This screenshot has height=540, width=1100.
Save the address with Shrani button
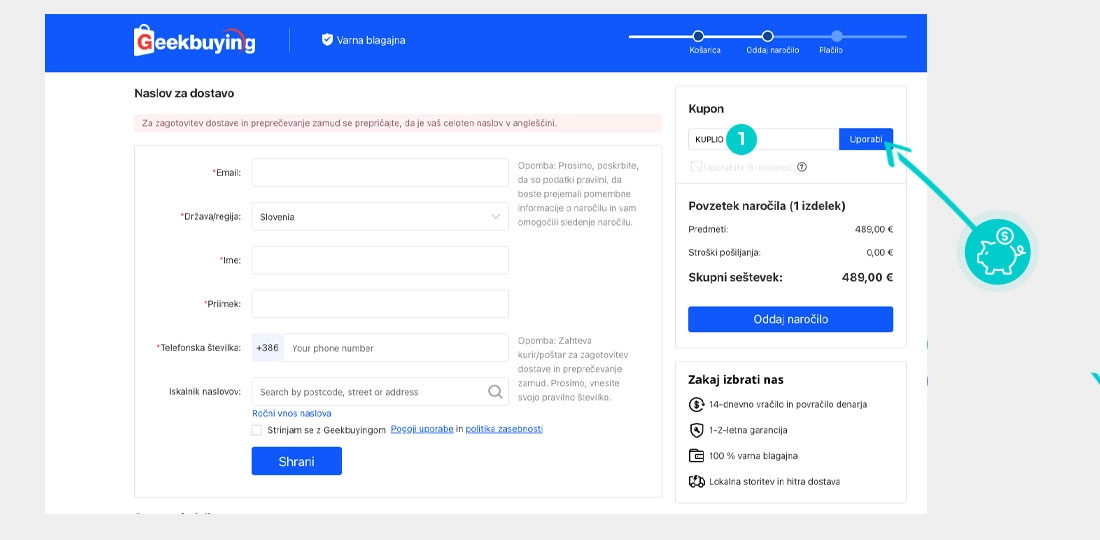click(296, 461)
